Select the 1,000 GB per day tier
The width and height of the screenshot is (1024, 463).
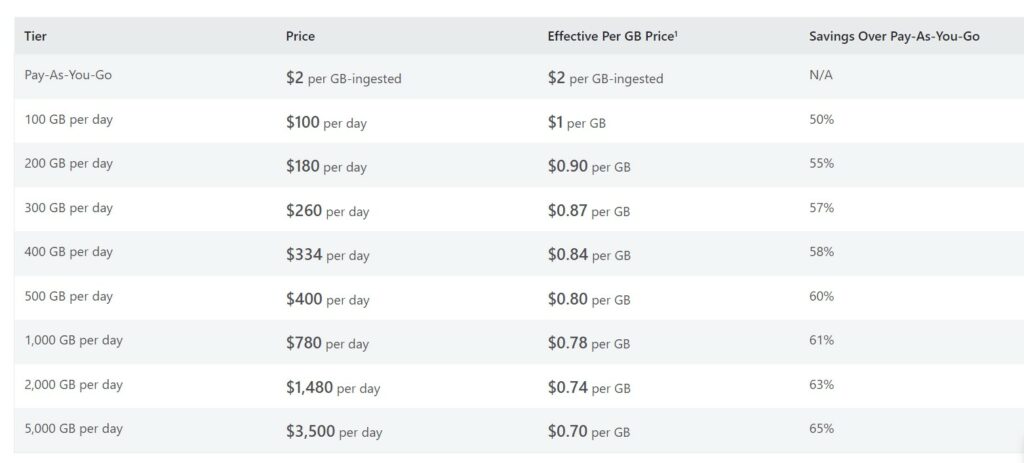73,340
